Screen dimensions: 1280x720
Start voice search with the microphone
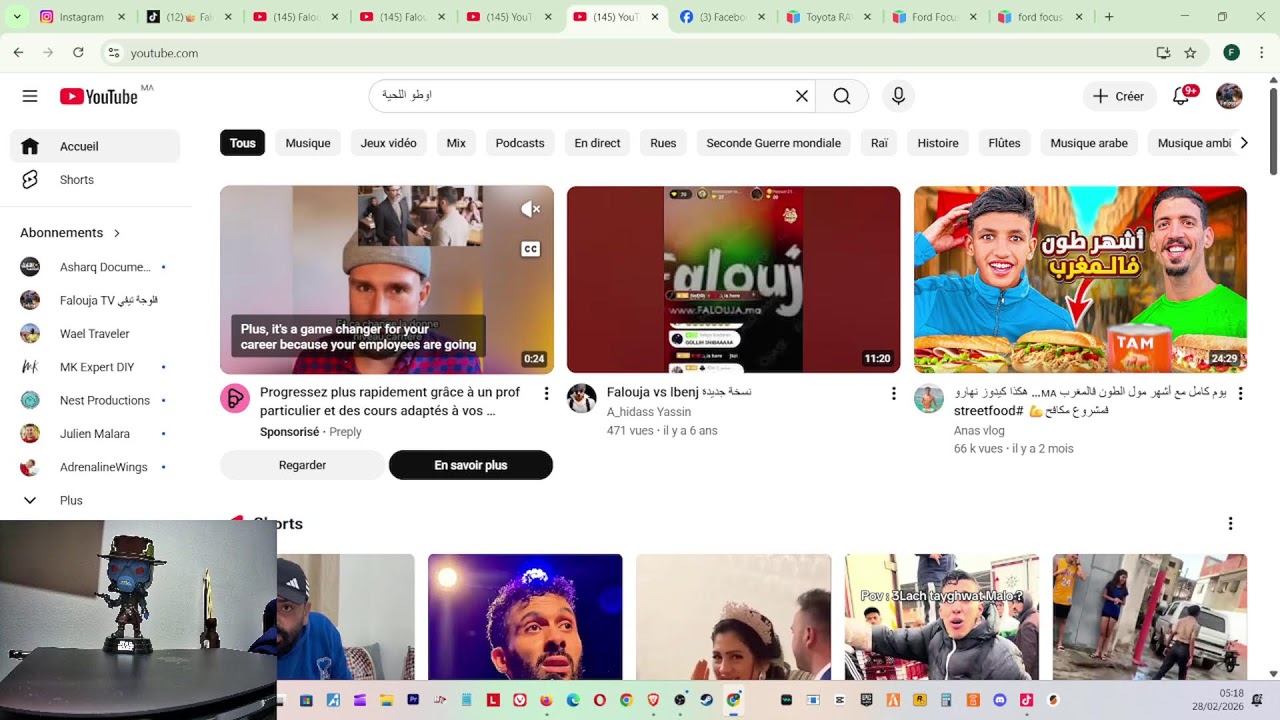(x=898, y=96)
